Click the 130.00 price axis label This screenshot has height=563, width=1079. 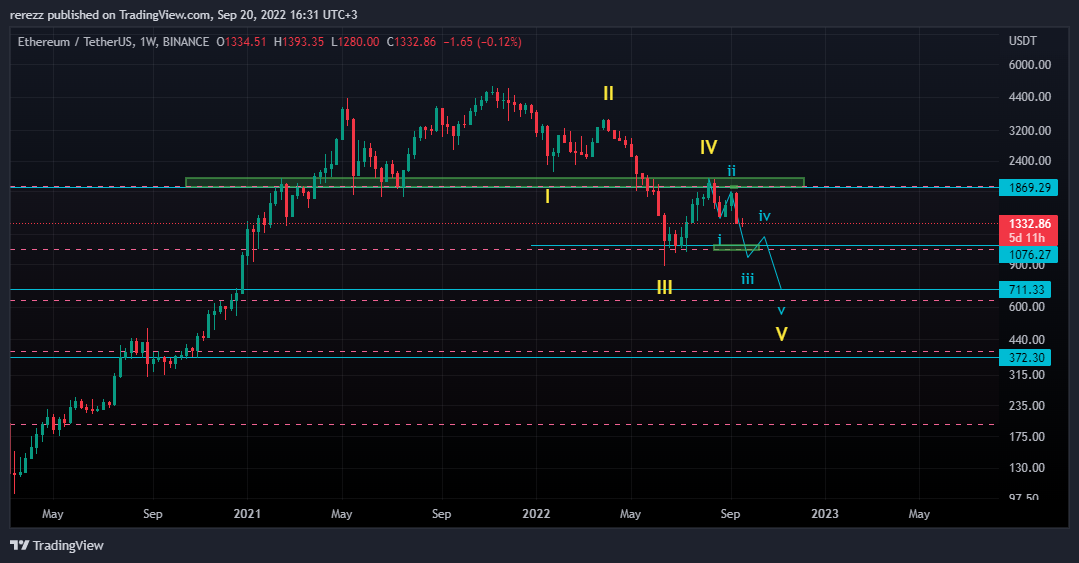coord(1026,468)
